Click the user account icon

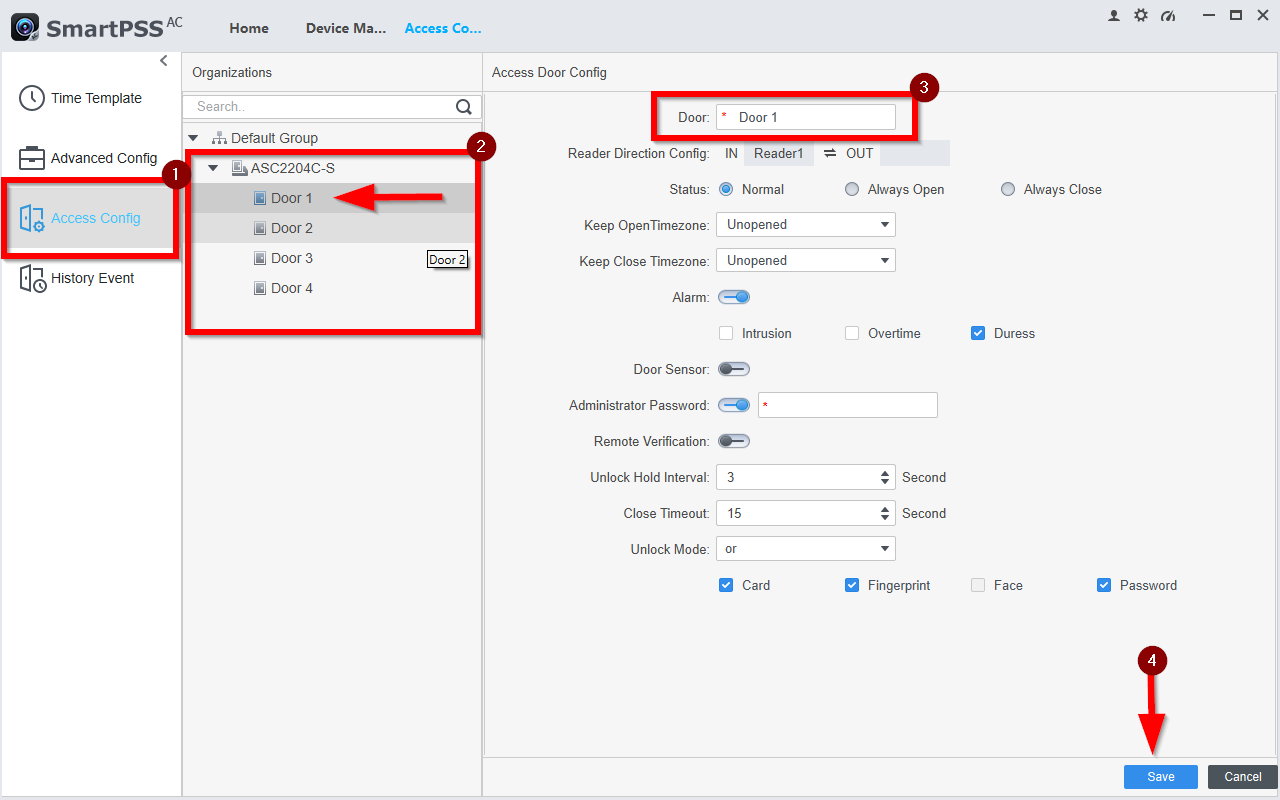(x=1114, y=15)
